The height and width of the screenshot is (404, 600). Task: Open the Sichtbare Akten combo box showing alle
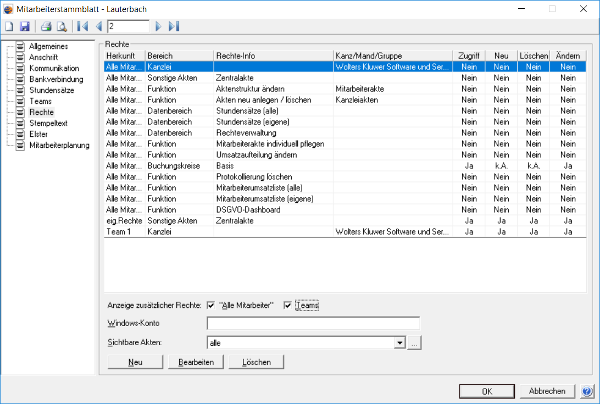pos(306,343)
